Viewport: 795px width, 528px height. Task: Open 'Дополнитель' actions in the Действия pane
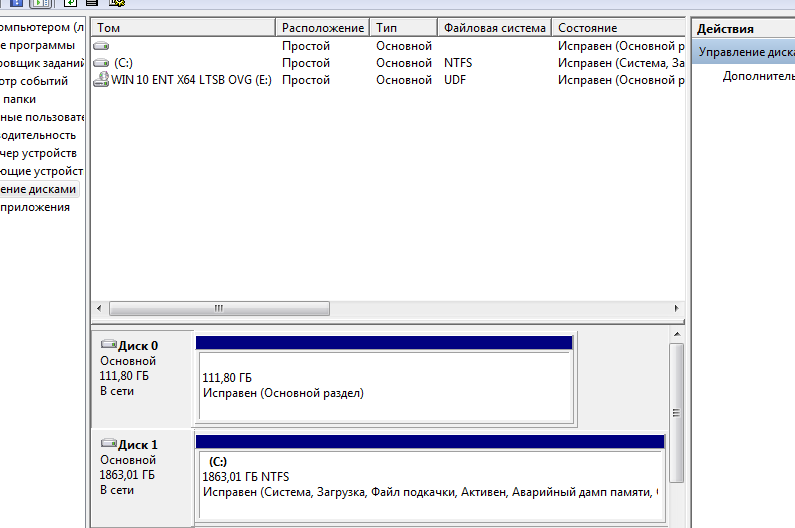[758, 76]
